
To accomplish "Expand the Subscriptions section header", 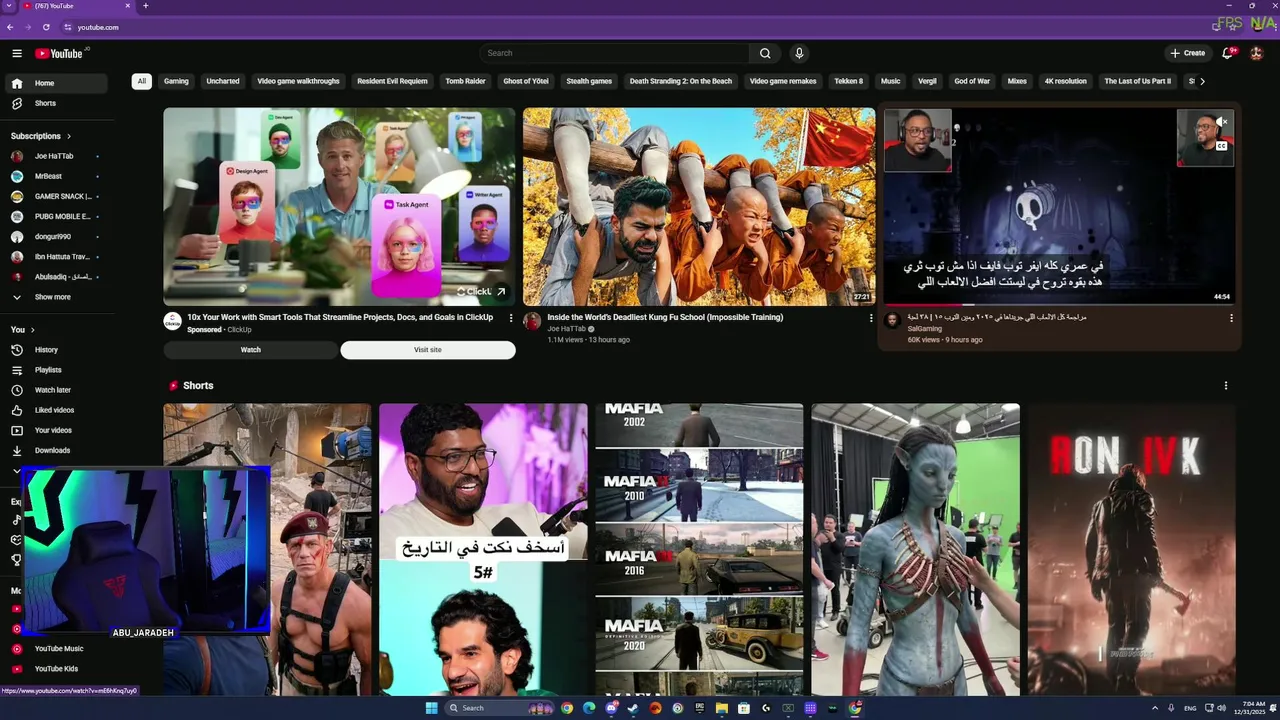I will [x=41, y=136].
